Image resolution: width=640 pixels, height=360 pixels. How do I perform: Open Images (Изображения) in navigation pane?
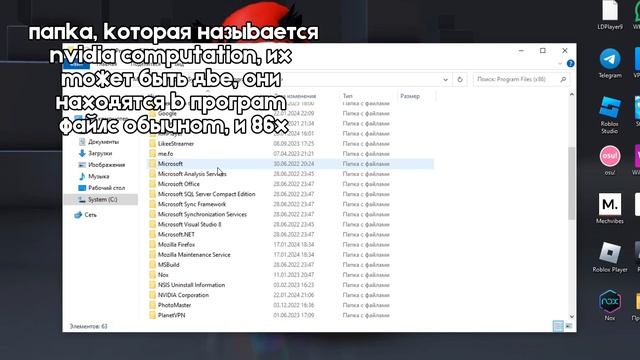(x=102, y=165)
